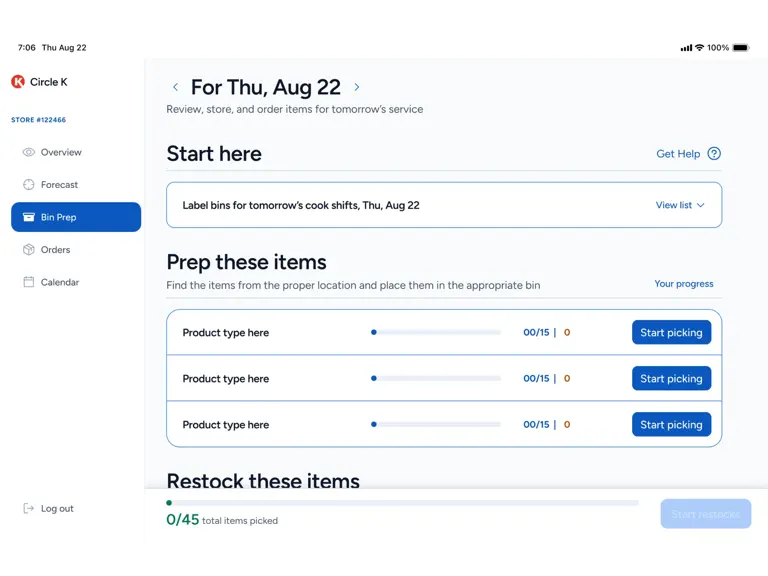Start picking the second product type

[672, 379]
